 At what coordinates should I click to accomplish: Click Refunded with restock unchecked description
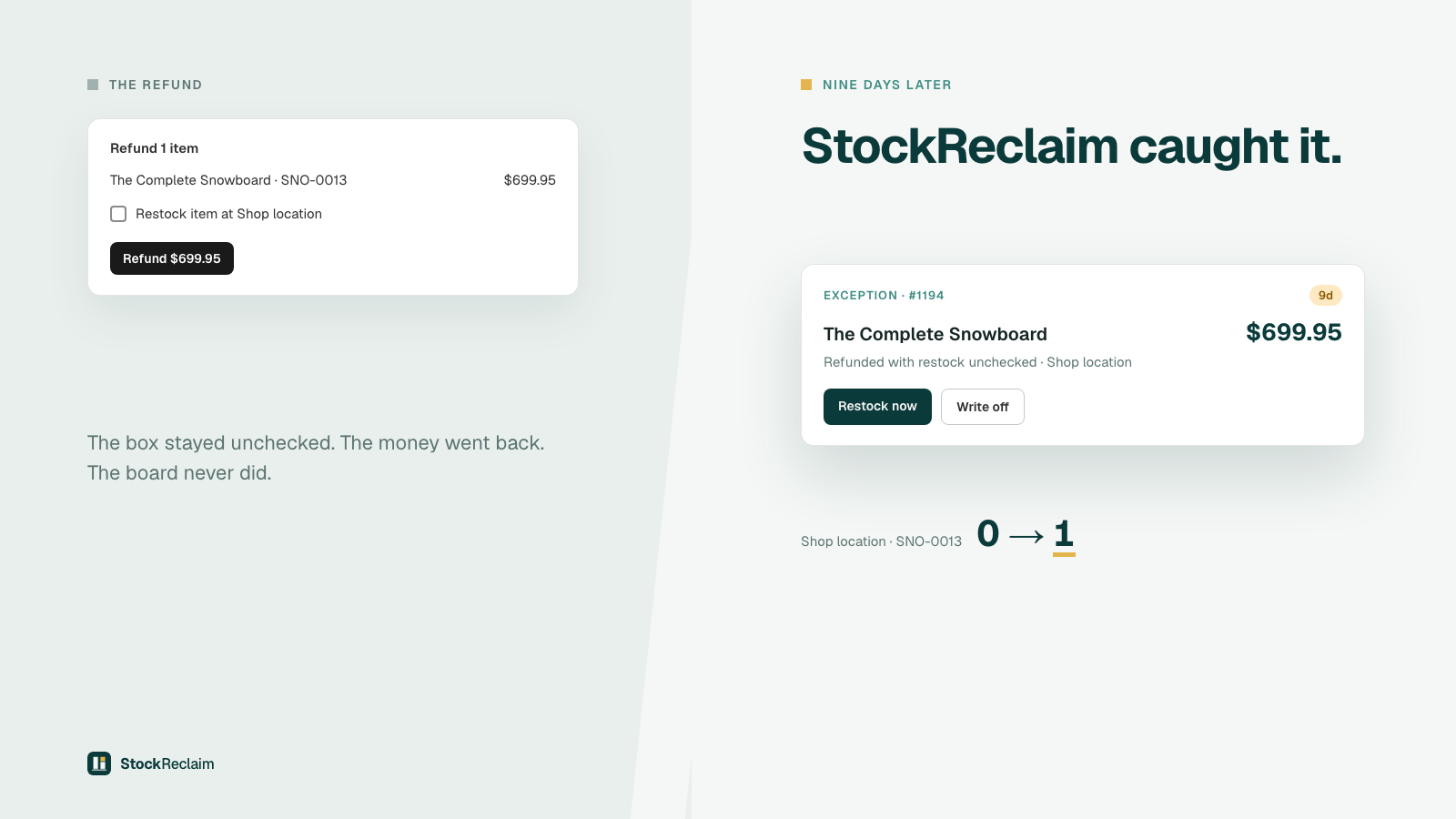[x=977, y=362]
